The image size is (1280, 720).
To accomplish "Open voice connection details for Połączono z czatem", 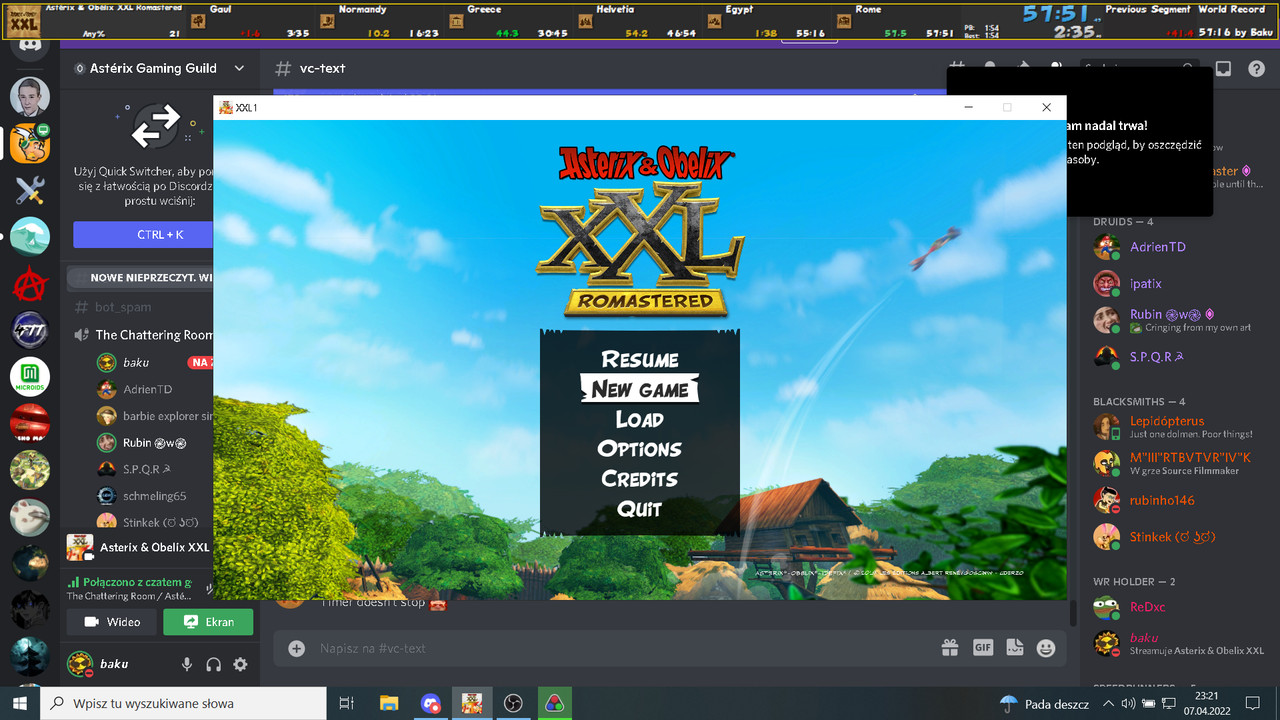I will (x=130, y=582).
